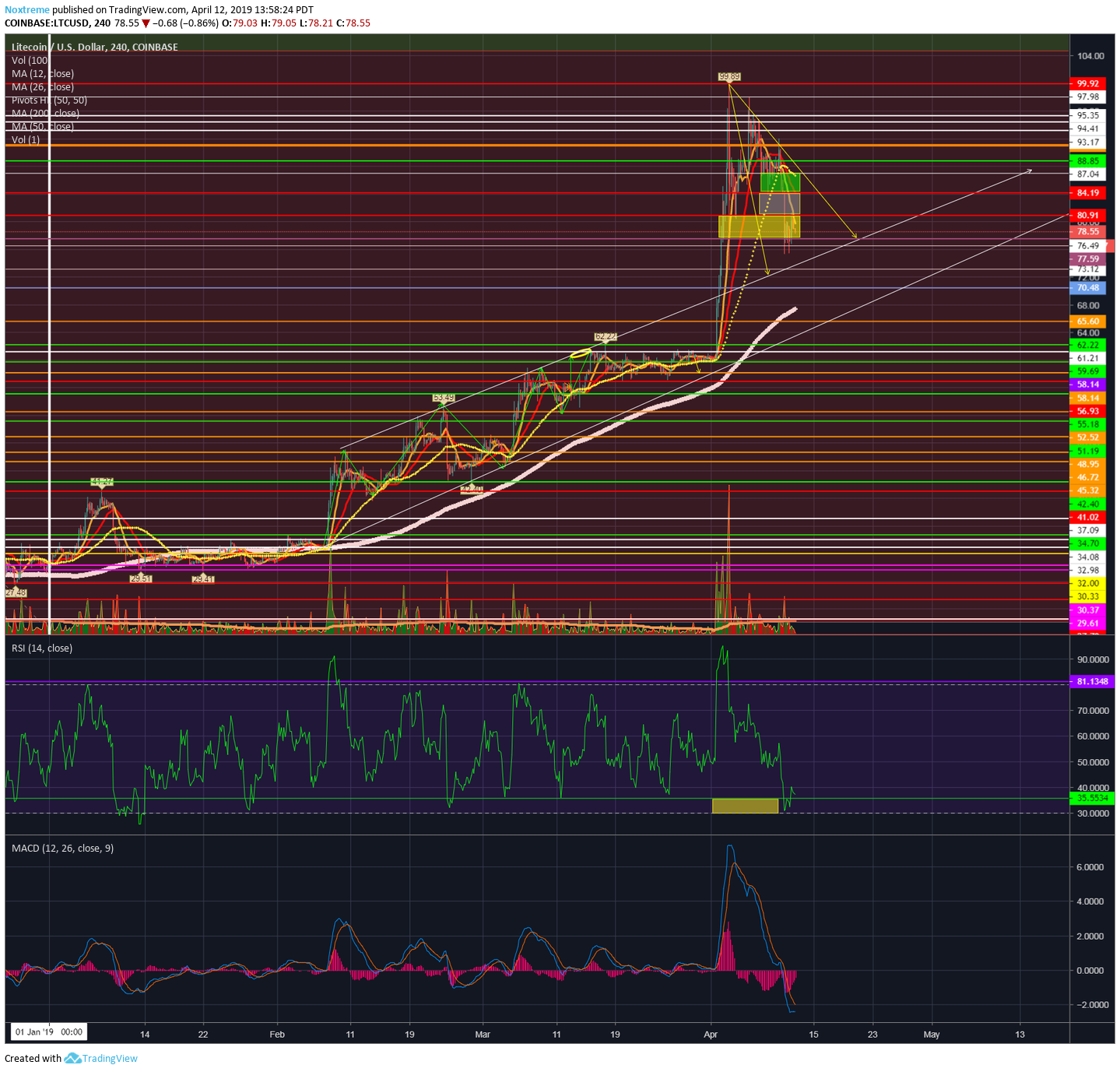This screenshot has width=1120, height=1072.
Task: Select the red 56.93 price label
Action: [x=1087, y=411]
